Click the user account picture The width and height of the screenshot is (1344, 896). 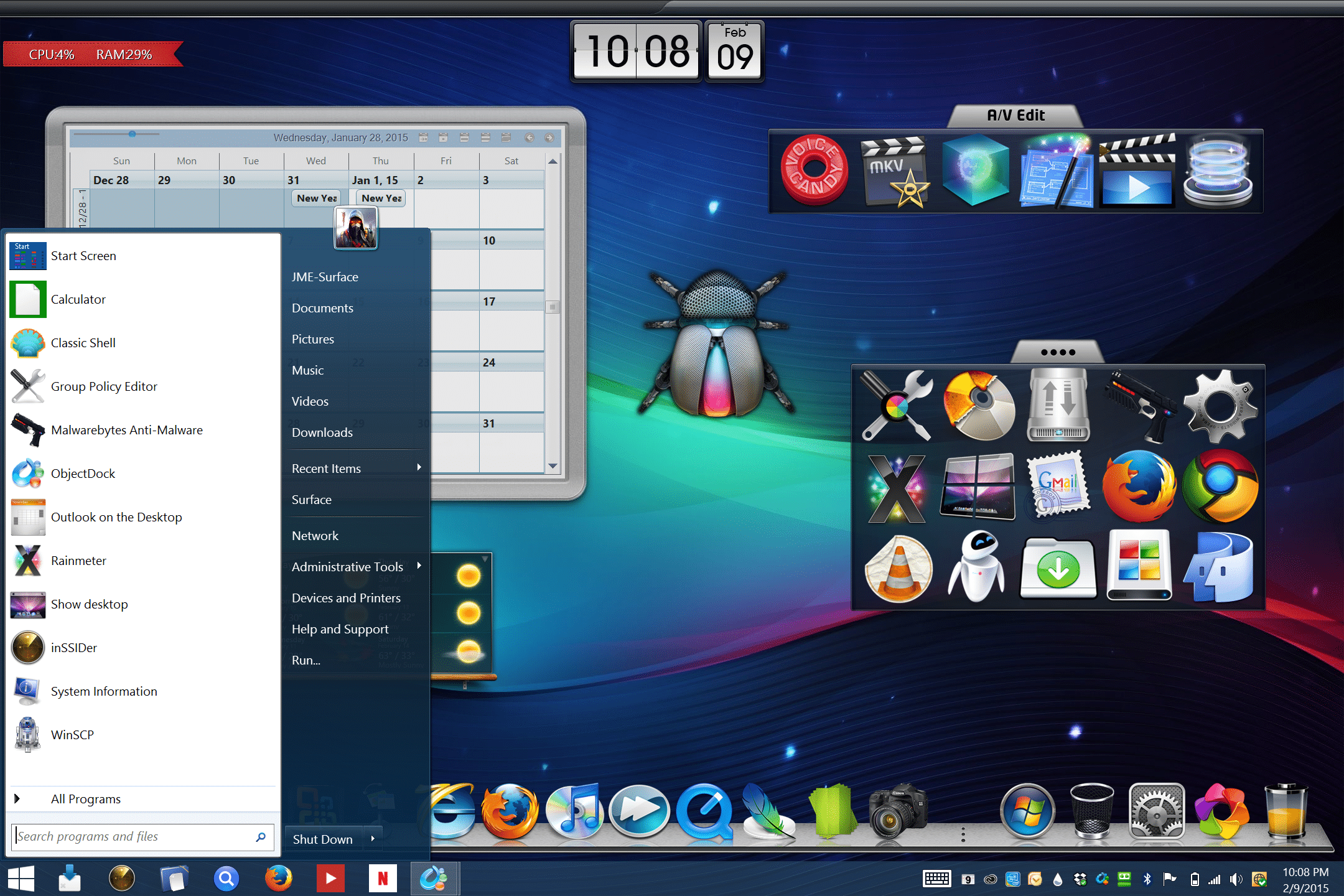356,228
